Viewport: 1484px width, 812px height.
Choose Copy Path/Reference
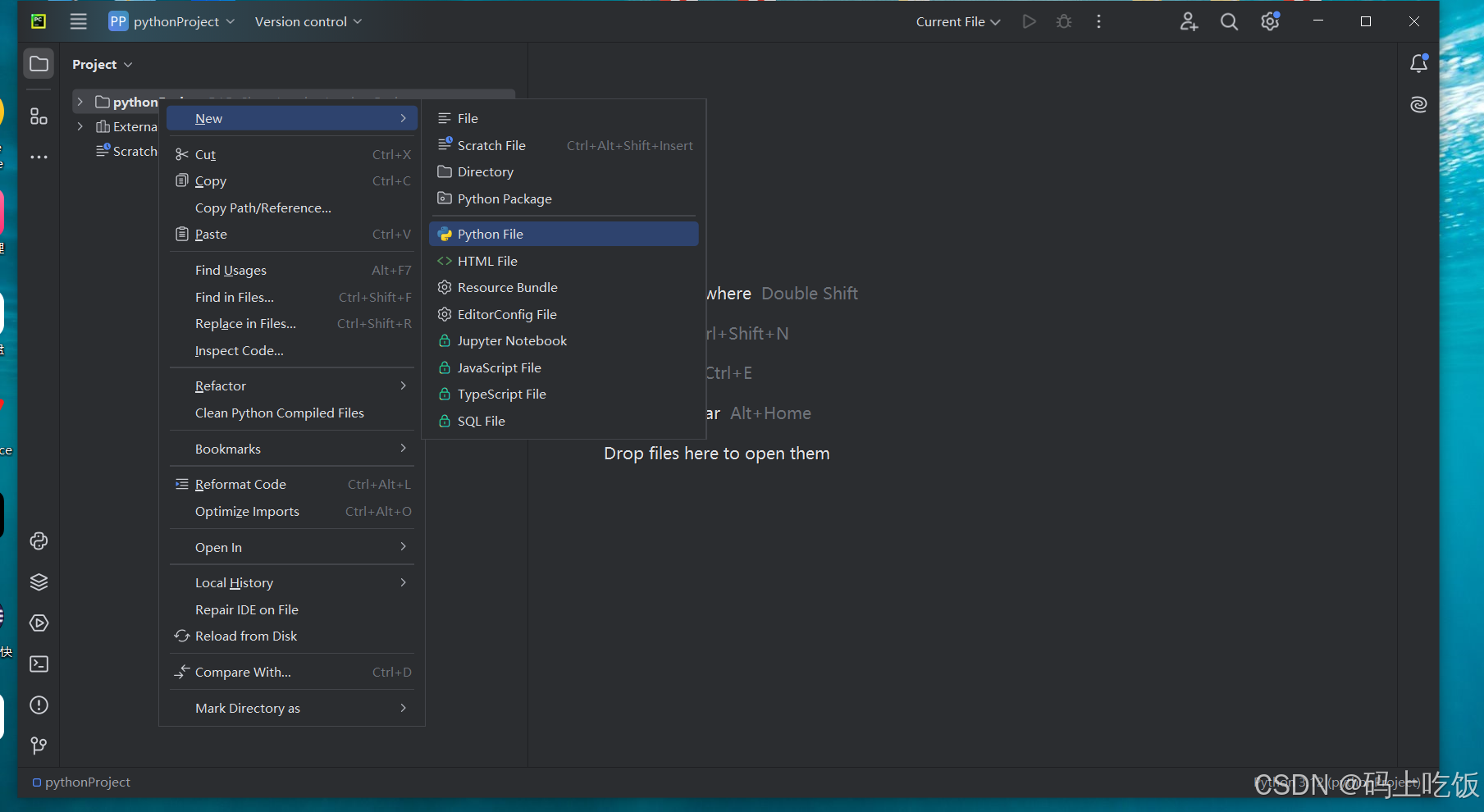292,208
